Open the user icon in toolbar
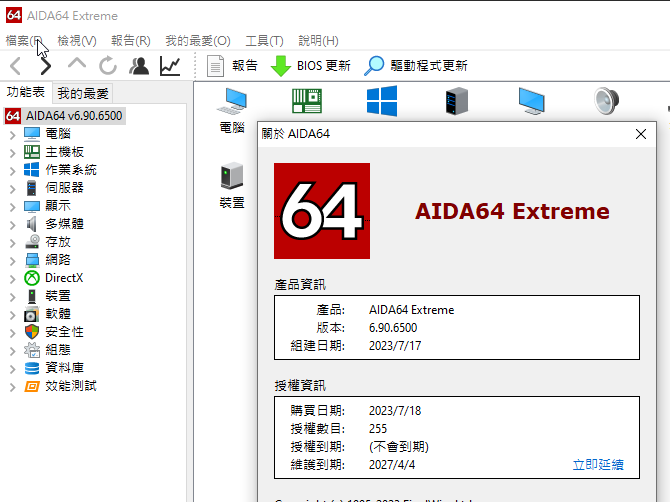This screenshot has height=502, width=670. pos(139,66)
